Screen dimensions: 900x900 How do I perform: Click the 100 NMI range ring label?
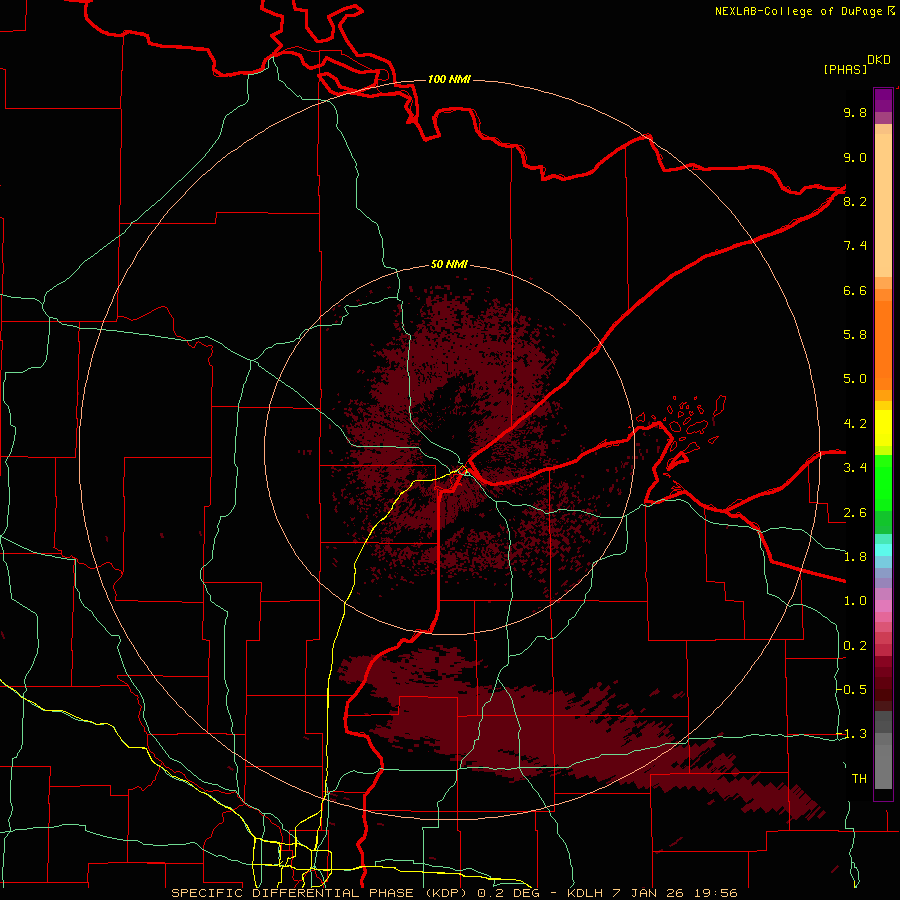pyautogui.click(x=449, y=79)
